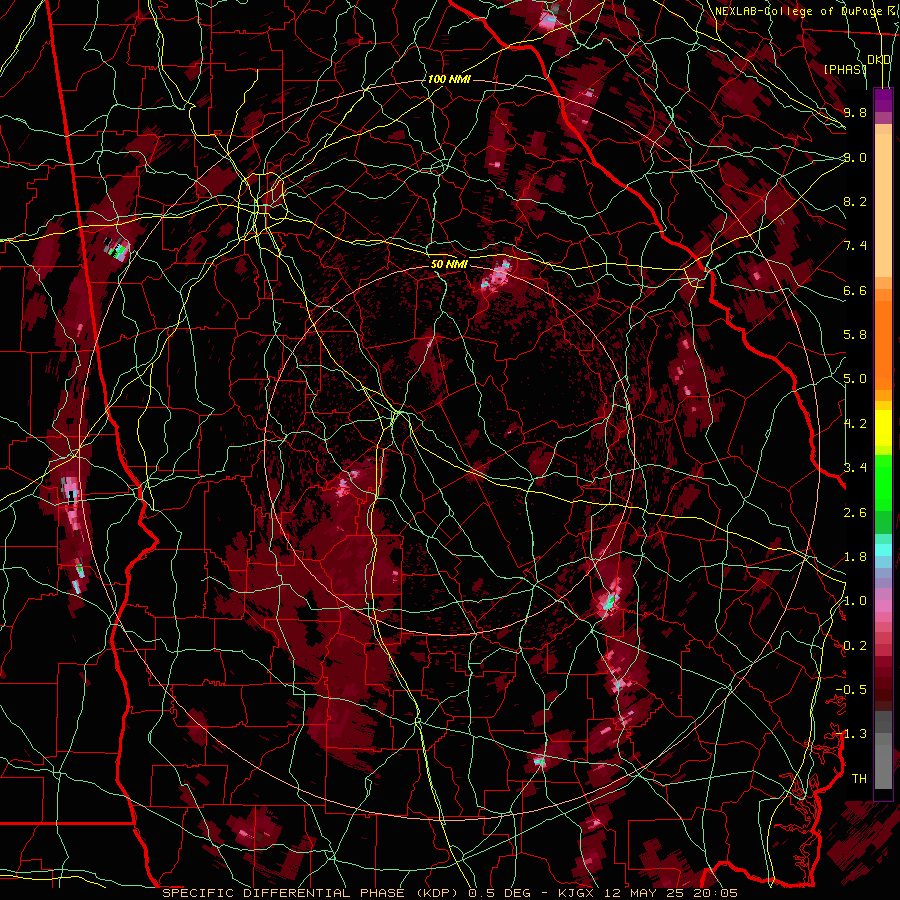Click the 9.8 value on the color scale

pos(855,112)
